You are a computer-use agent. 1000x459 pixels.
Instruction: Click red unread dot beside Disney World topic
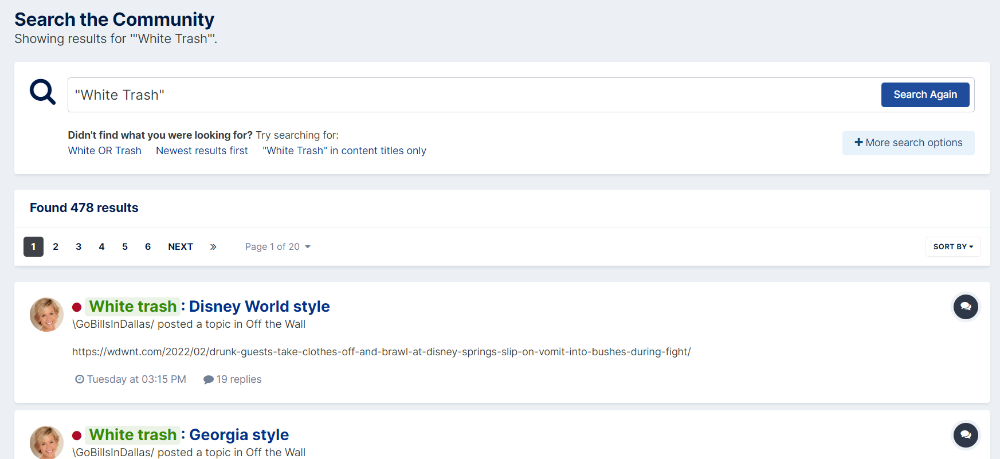(77, 307)
